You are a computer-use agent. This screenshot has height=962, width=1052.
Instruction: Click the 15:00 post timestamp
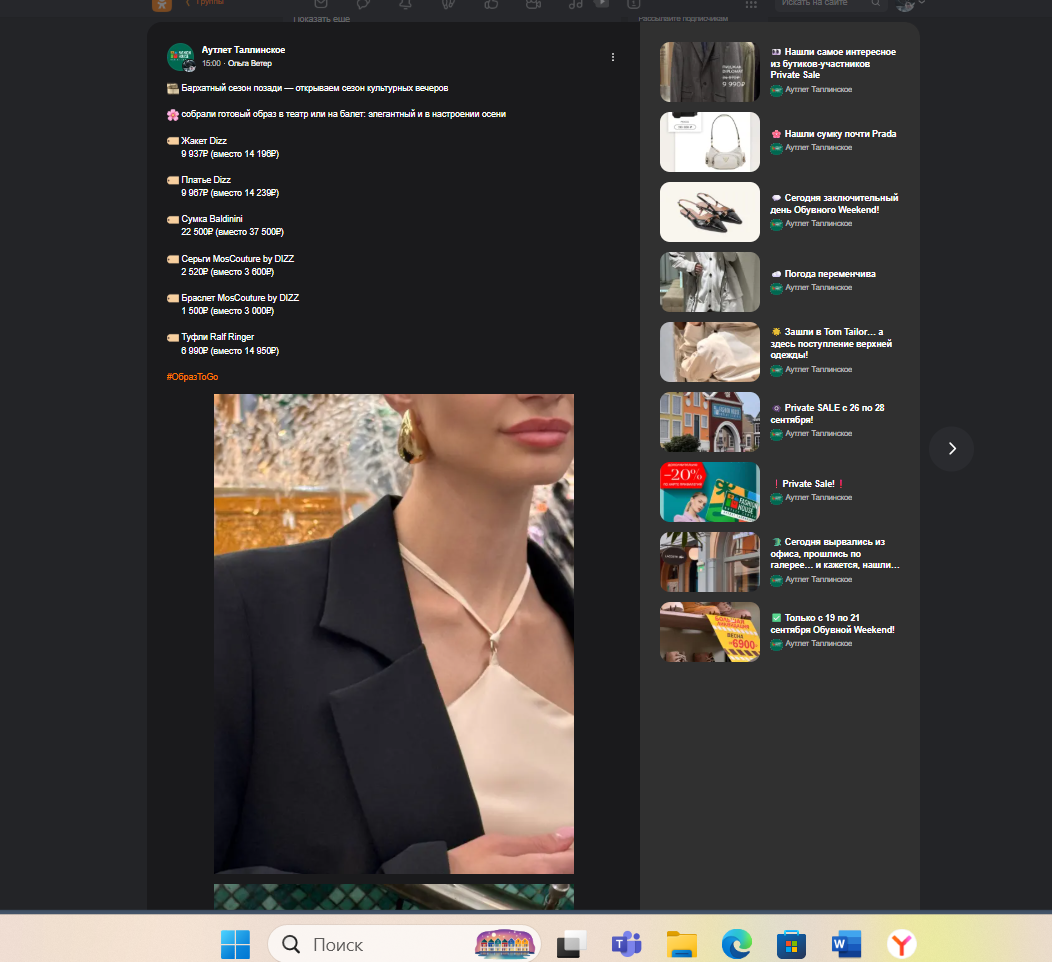pos(211,64)
